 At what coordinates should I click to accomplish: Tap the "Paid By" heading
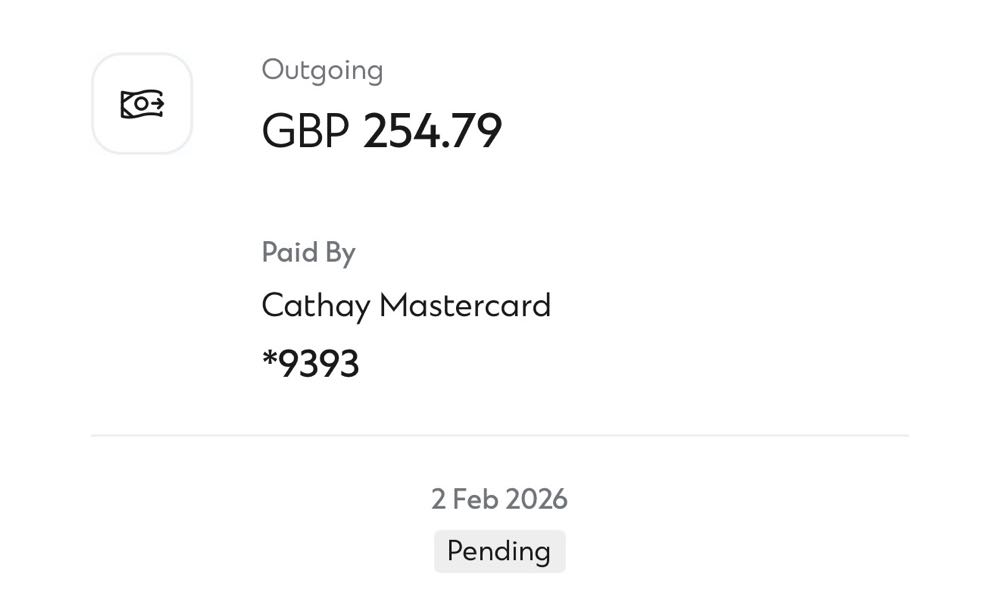308,252
